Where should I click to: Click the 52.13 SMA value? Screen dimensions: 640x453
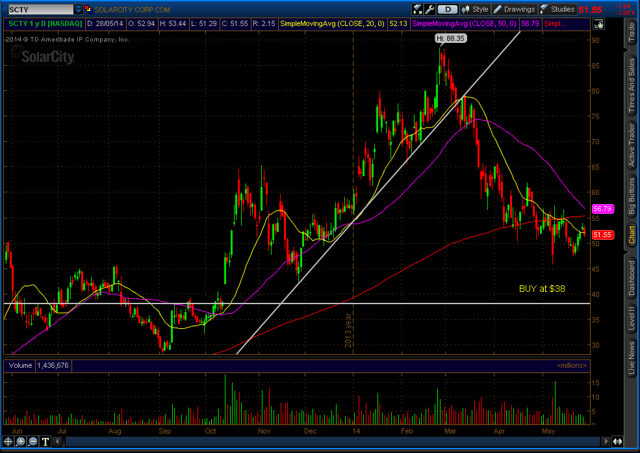pos(398,24)
